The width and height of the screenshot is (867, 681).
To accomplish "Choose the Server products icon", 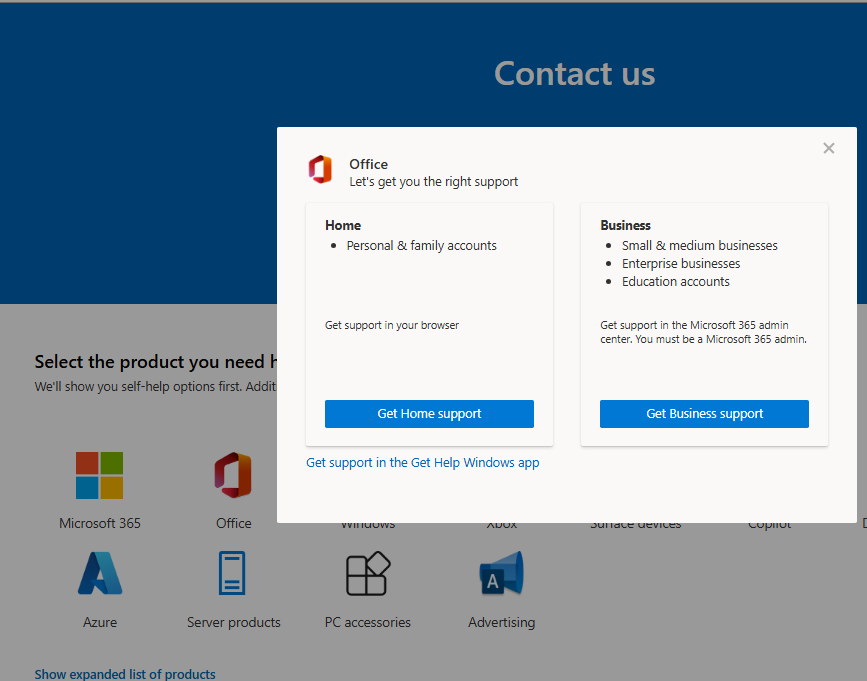I will click(232, 573).
